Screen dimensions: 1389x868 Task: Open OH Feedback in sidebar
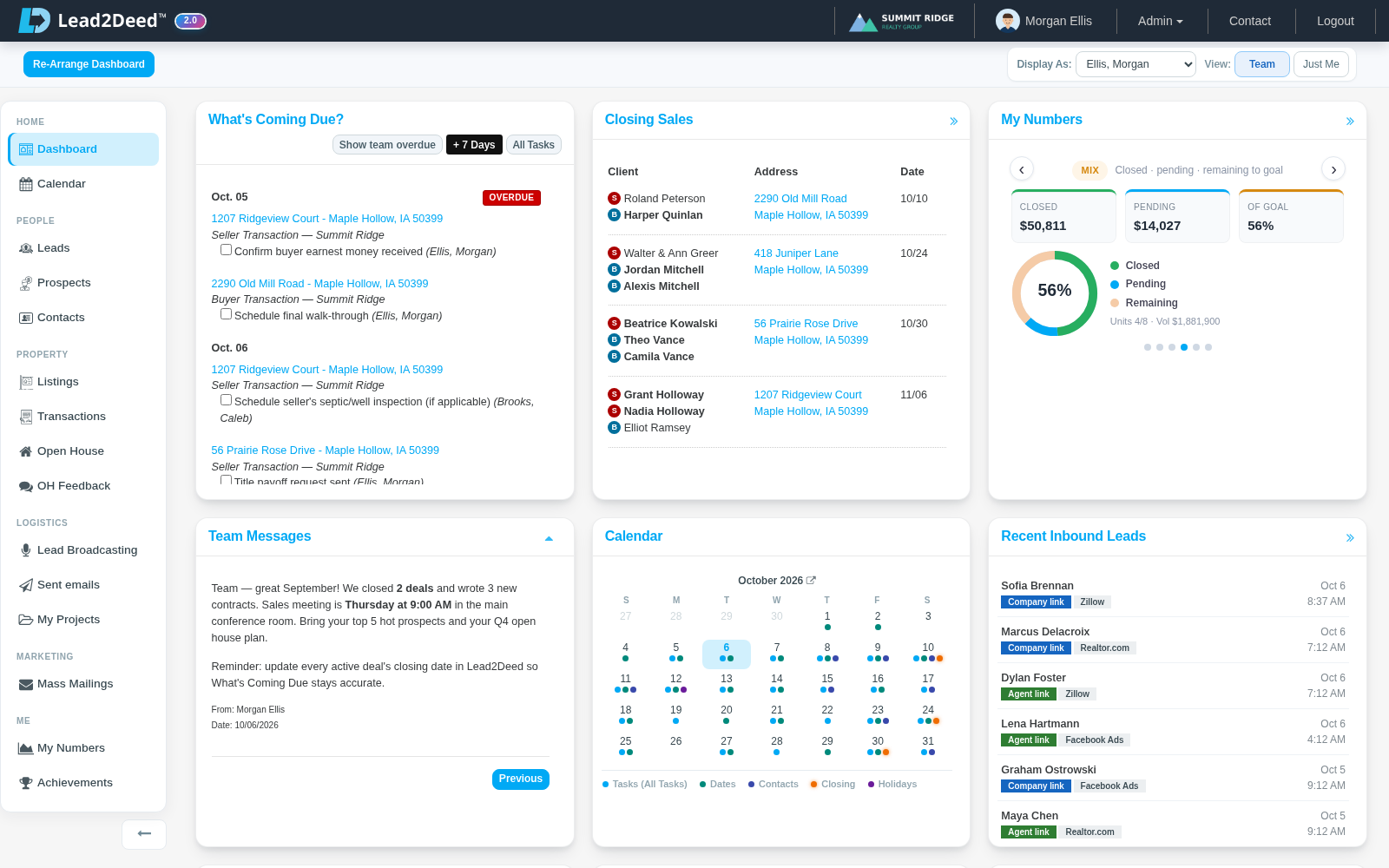(83, 486)
